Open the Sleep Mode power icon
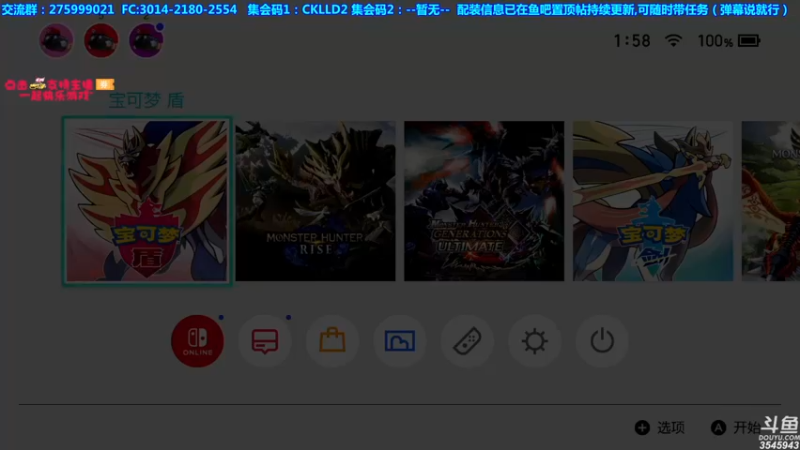Image resolution: width=800 pixels, height=450 pixels. coord(602,341)
